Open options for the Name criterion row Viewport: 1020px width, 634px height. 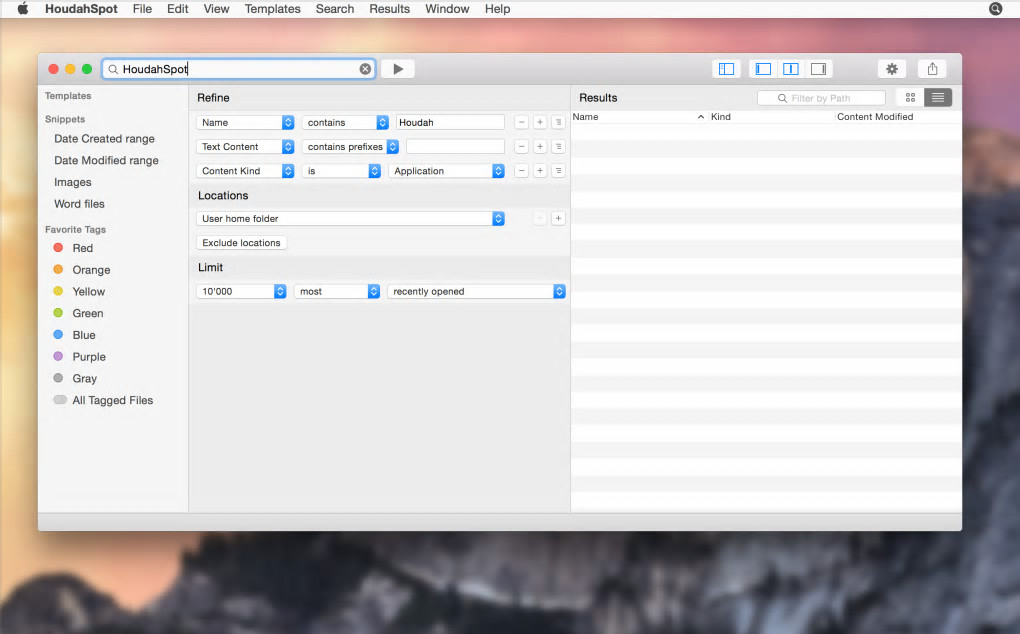(558, 122)
